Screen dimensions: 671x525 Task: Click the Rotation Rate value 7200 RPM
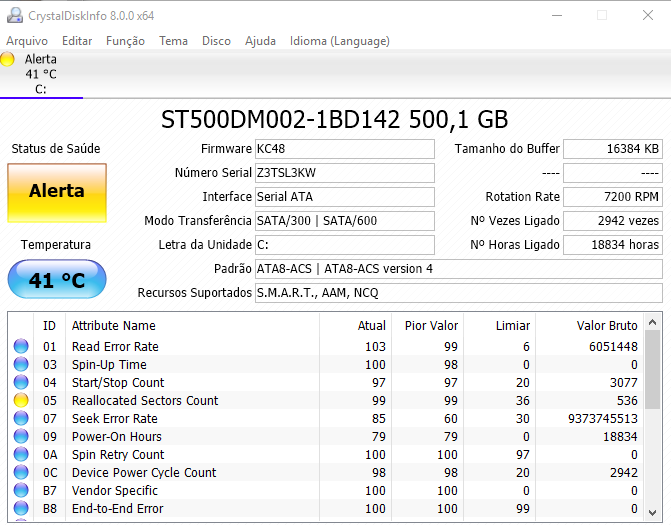coord(613,197)
